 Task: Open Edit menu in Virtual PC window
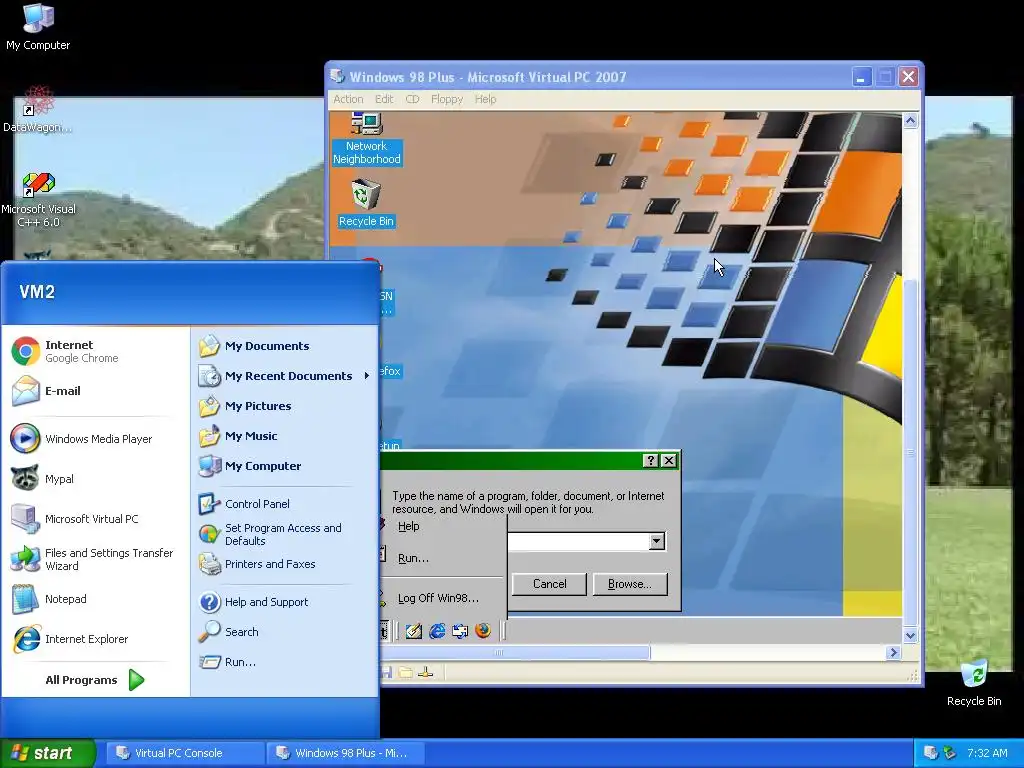[x=384, y=99]
